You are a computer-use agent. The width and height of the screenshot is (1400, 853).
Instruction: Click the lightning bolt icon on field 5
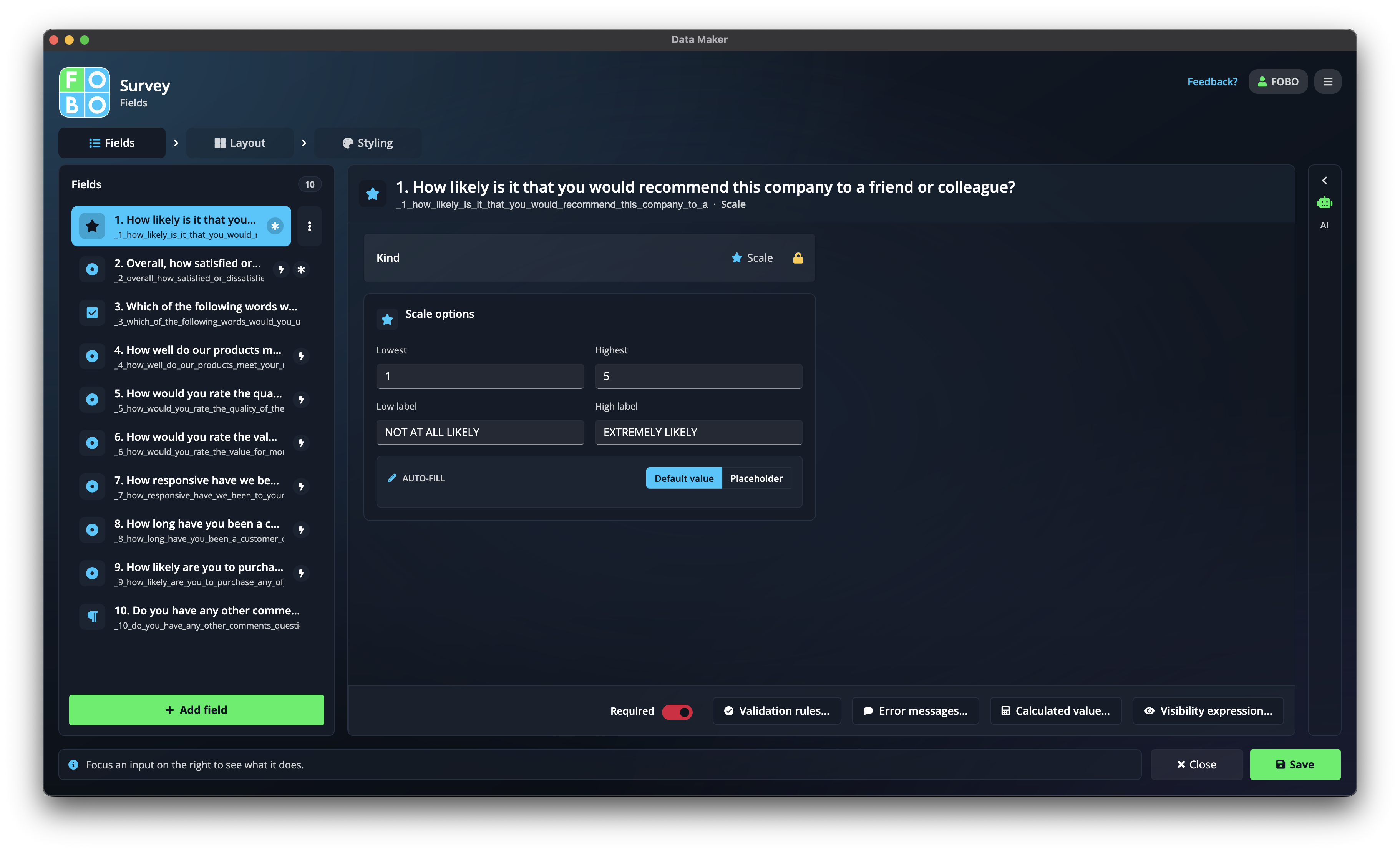(x=301, y=400)
